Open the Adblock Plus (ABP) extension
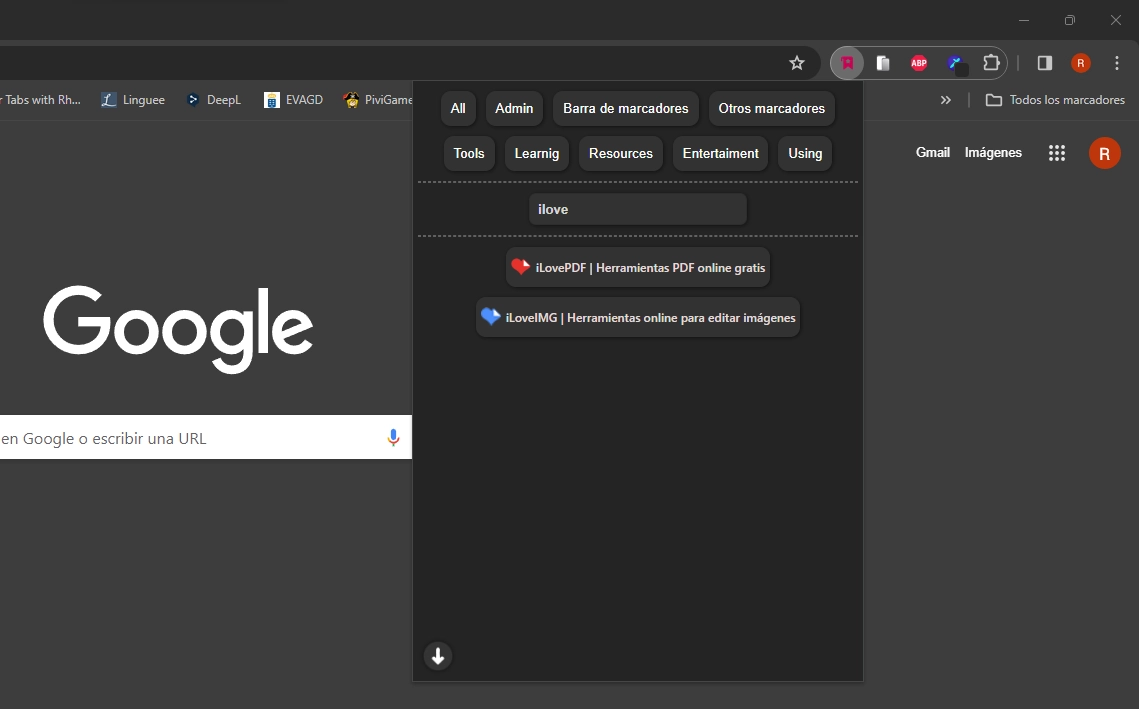The width and height of the screenshot is (1139, 709). [x=919, y=63]
